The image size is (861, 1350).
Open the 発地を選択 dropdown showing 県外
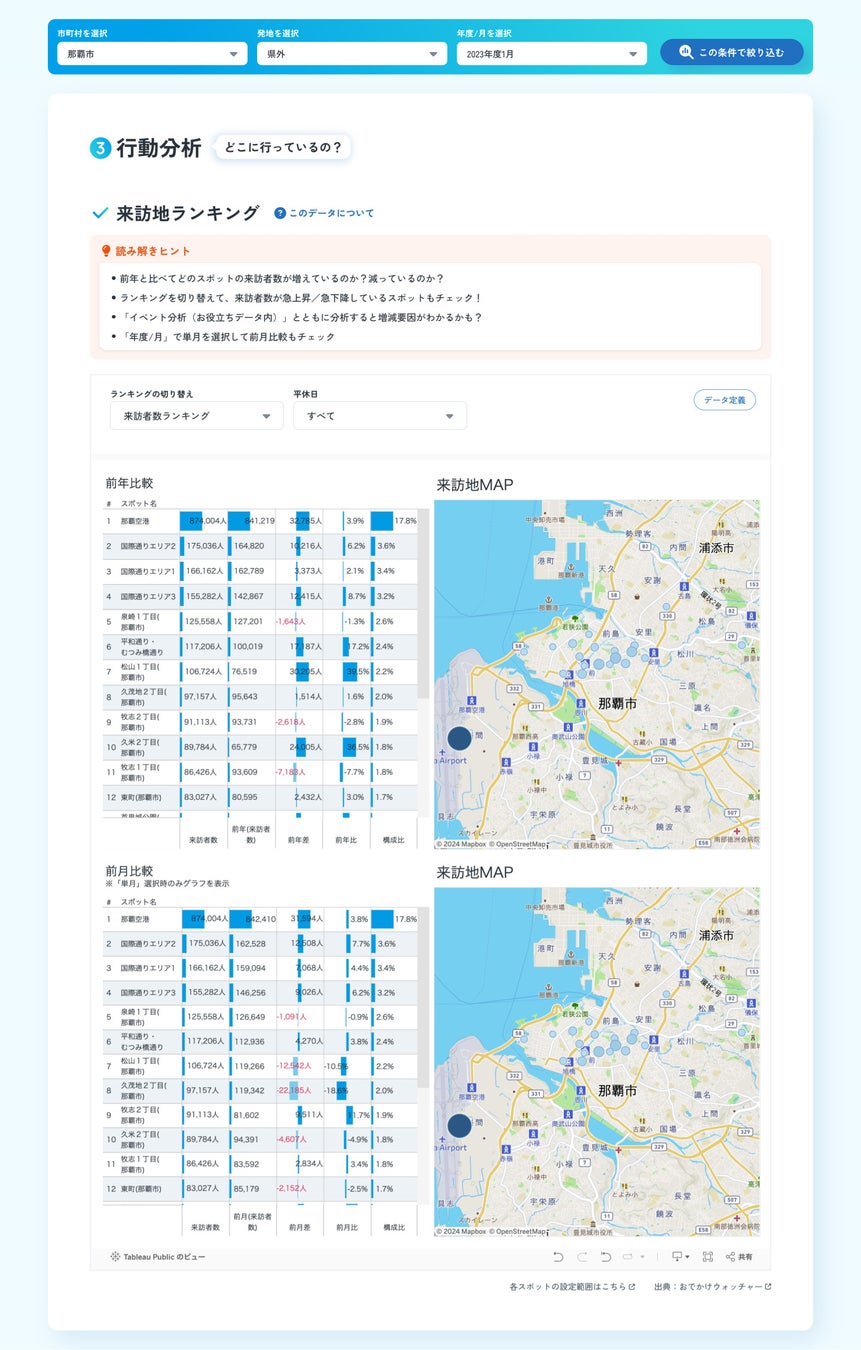[352, 54]
